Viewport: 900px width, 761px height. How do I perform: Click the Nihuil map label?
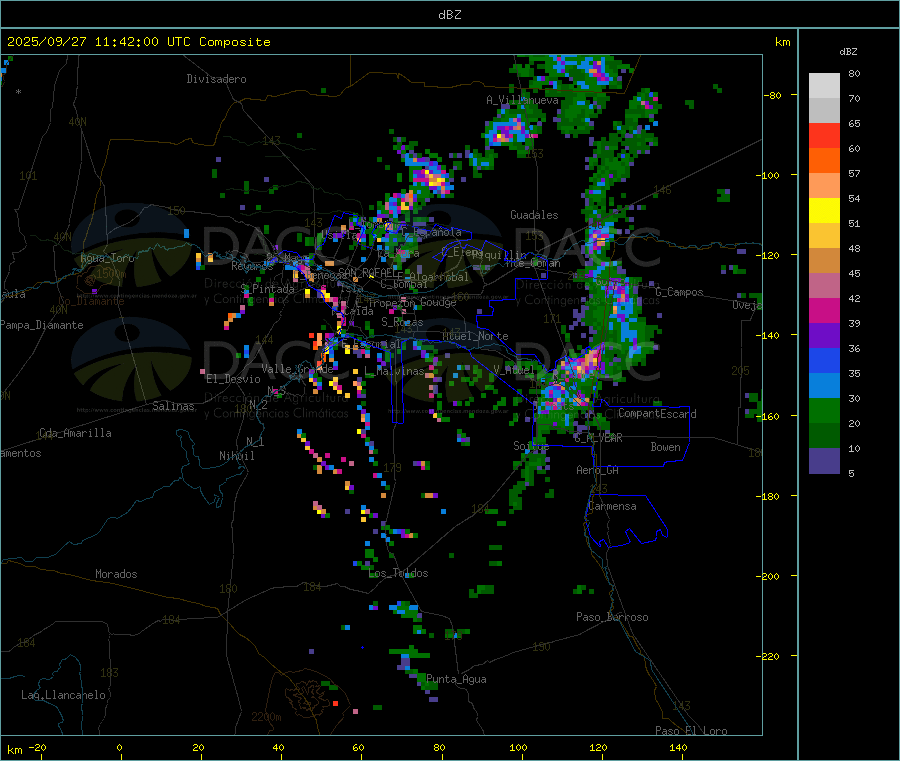[x=237, y=456]
